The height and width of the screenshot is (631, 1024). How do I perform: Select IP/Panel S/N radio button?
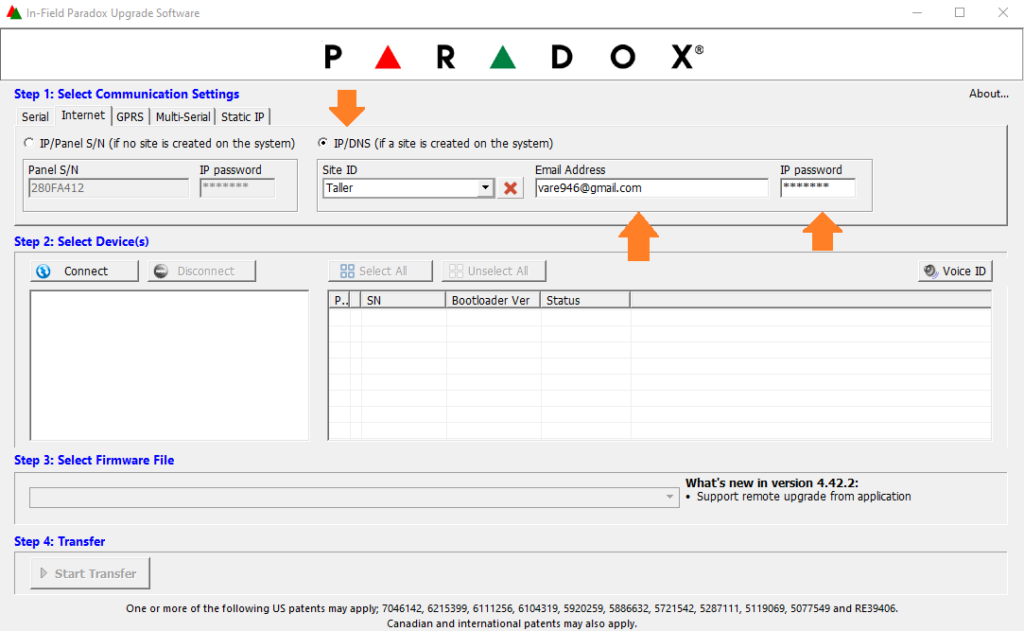29,142
